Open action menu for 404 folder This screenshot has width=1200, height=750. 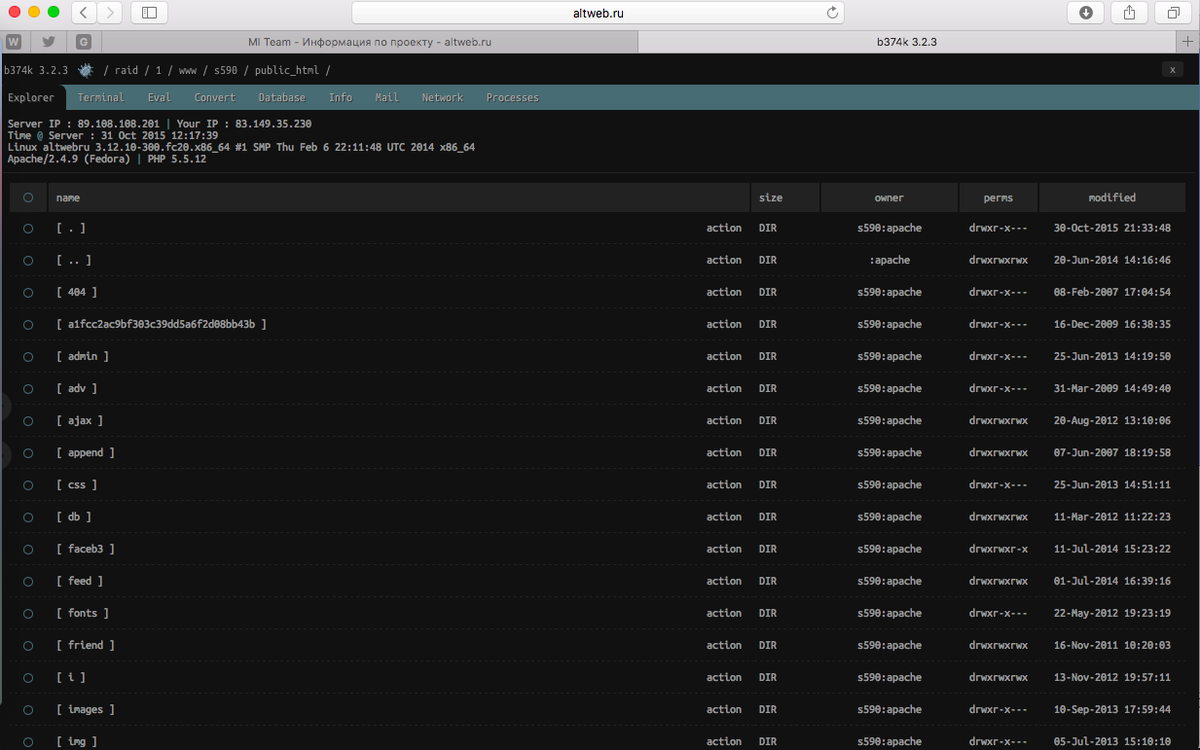[724, 292]
